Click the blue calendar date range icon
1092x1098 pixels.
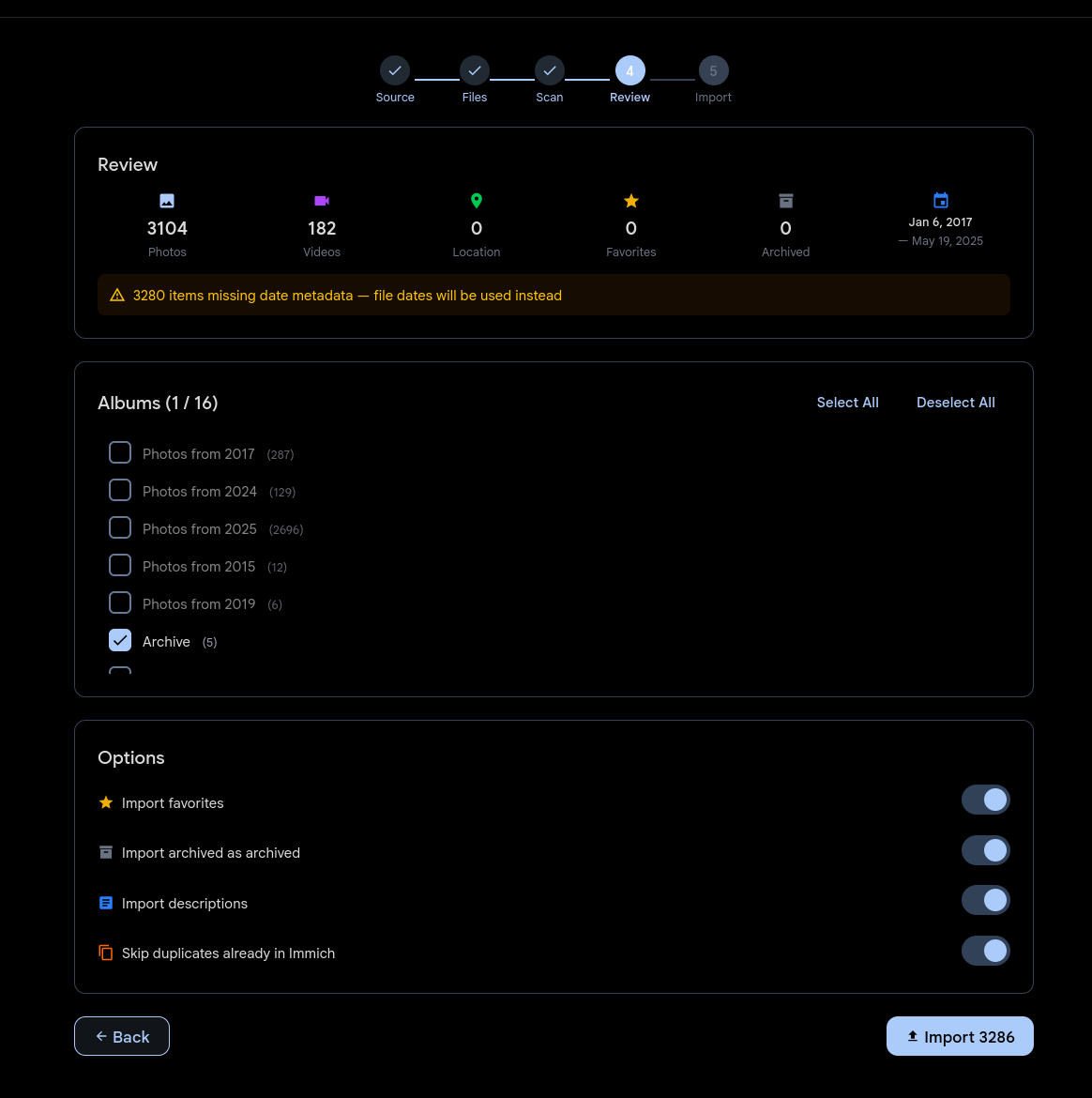click(941, 200)
